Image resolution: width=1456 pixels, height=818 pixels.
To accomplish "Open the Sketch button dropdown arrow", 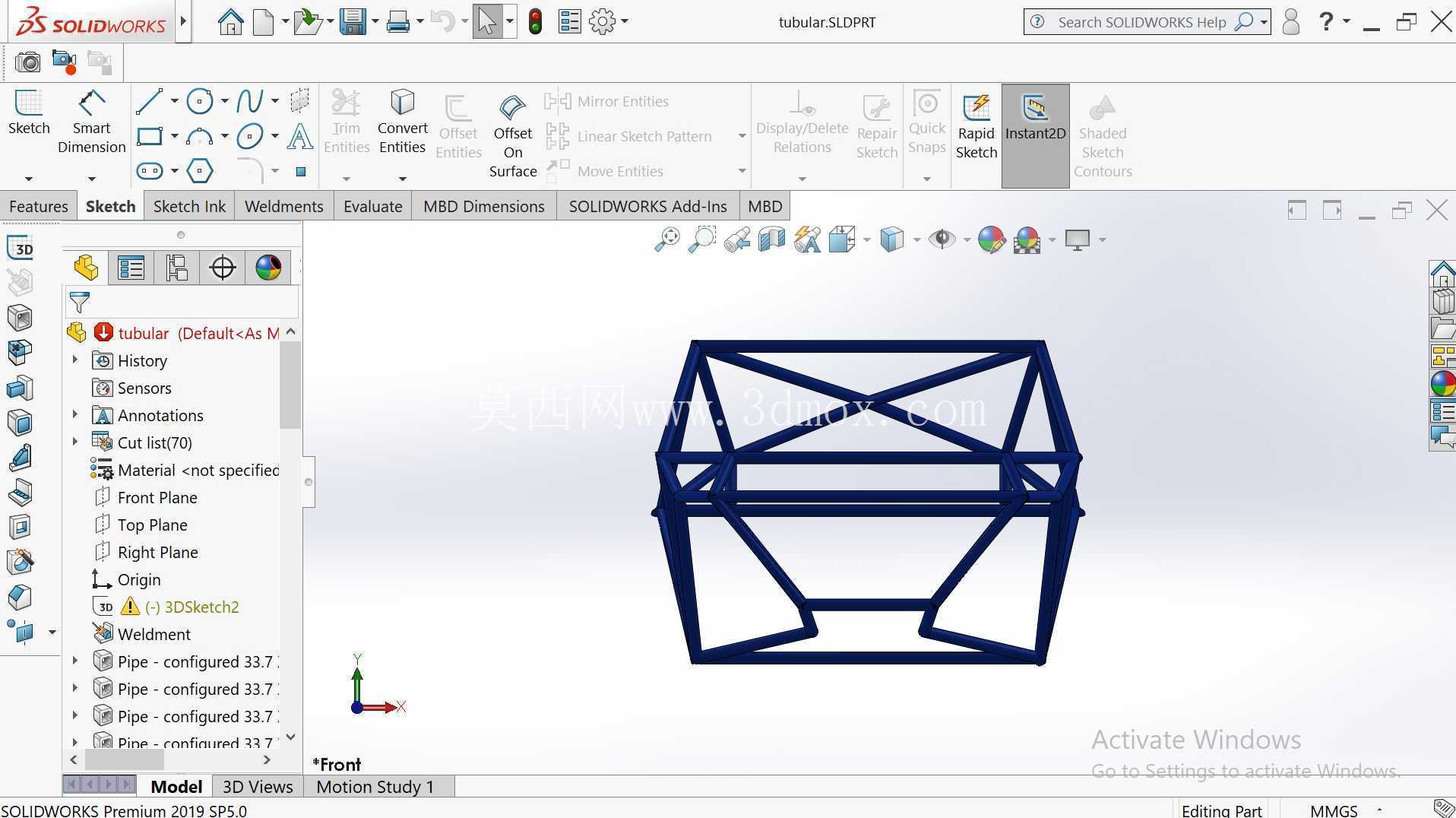I will tap(29, 179).
